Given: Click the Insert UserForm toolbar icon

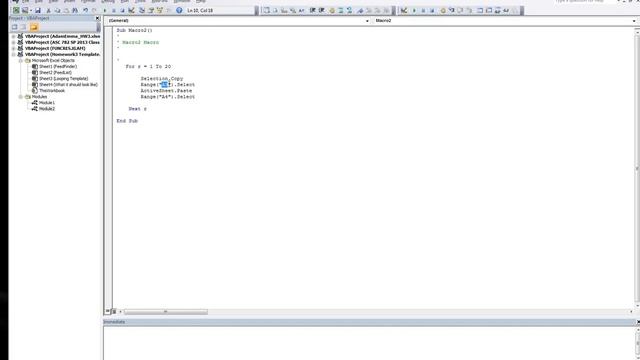Looking at the screenshot, I should tap(24, 10).
